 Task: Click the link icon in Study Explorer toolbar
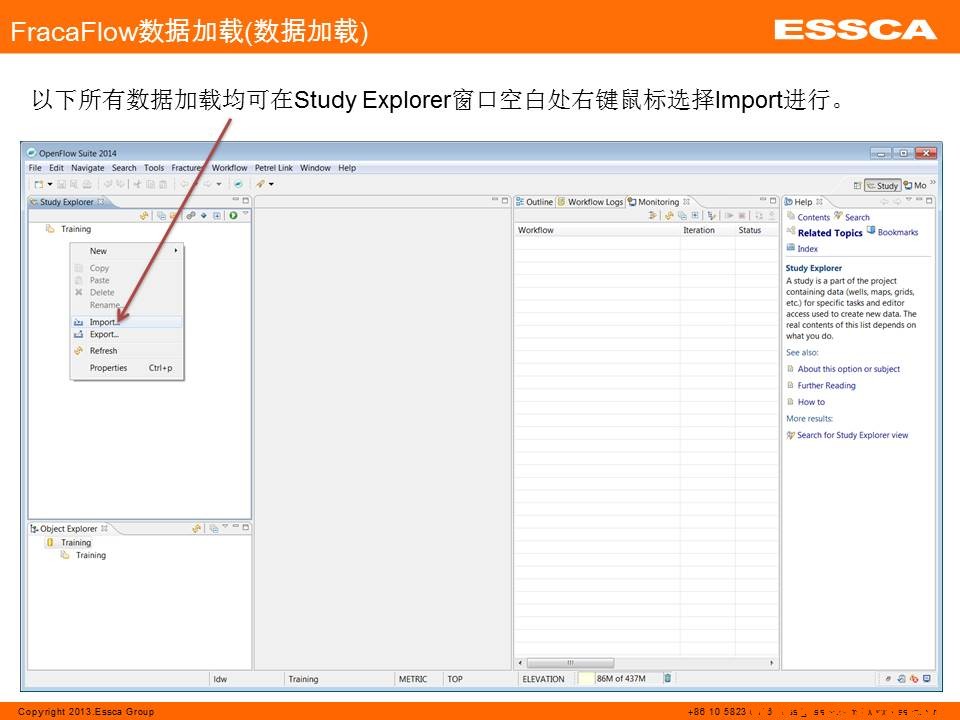coord(190,215)
